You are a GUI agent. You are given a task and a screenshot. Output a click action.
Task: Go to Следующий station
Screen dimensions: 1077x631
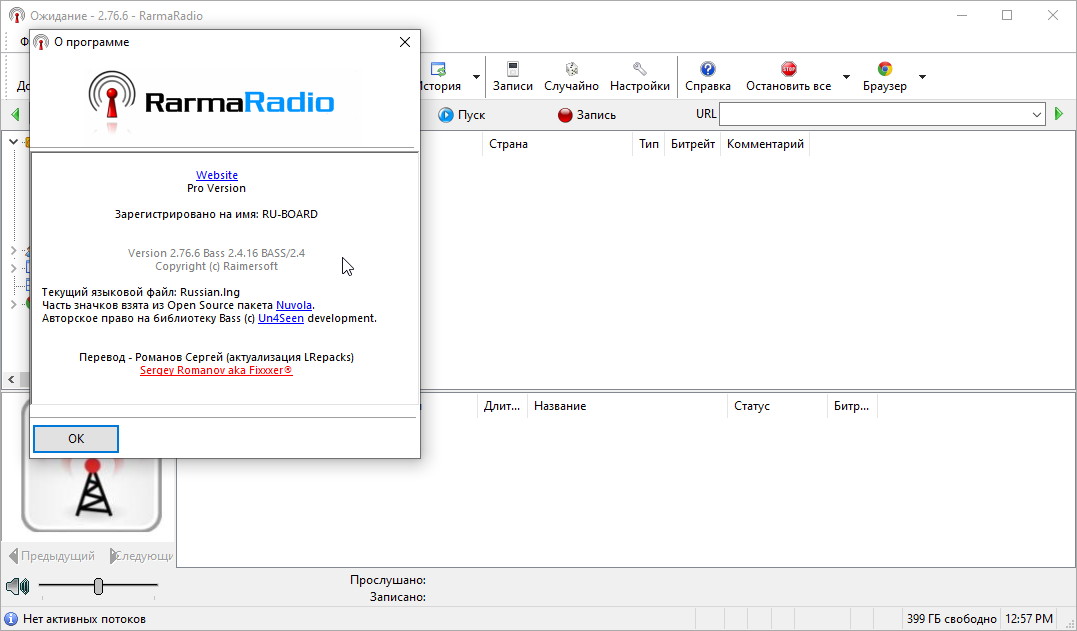(x=142, y=555)
